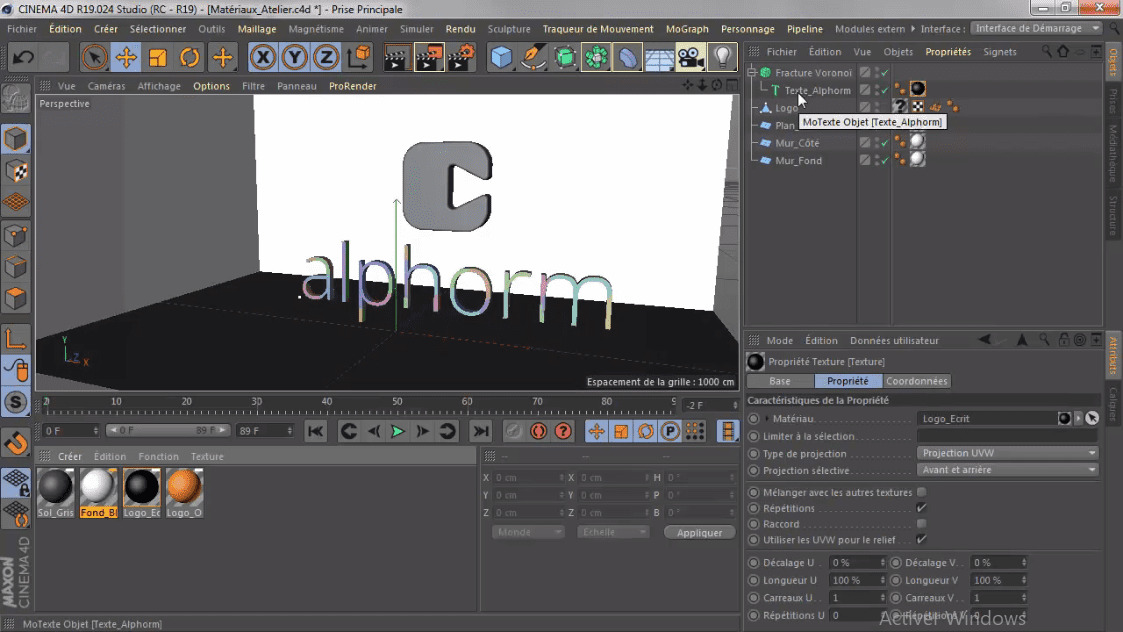
Task: Open the Rendu menu
Action: click(461, 29)
